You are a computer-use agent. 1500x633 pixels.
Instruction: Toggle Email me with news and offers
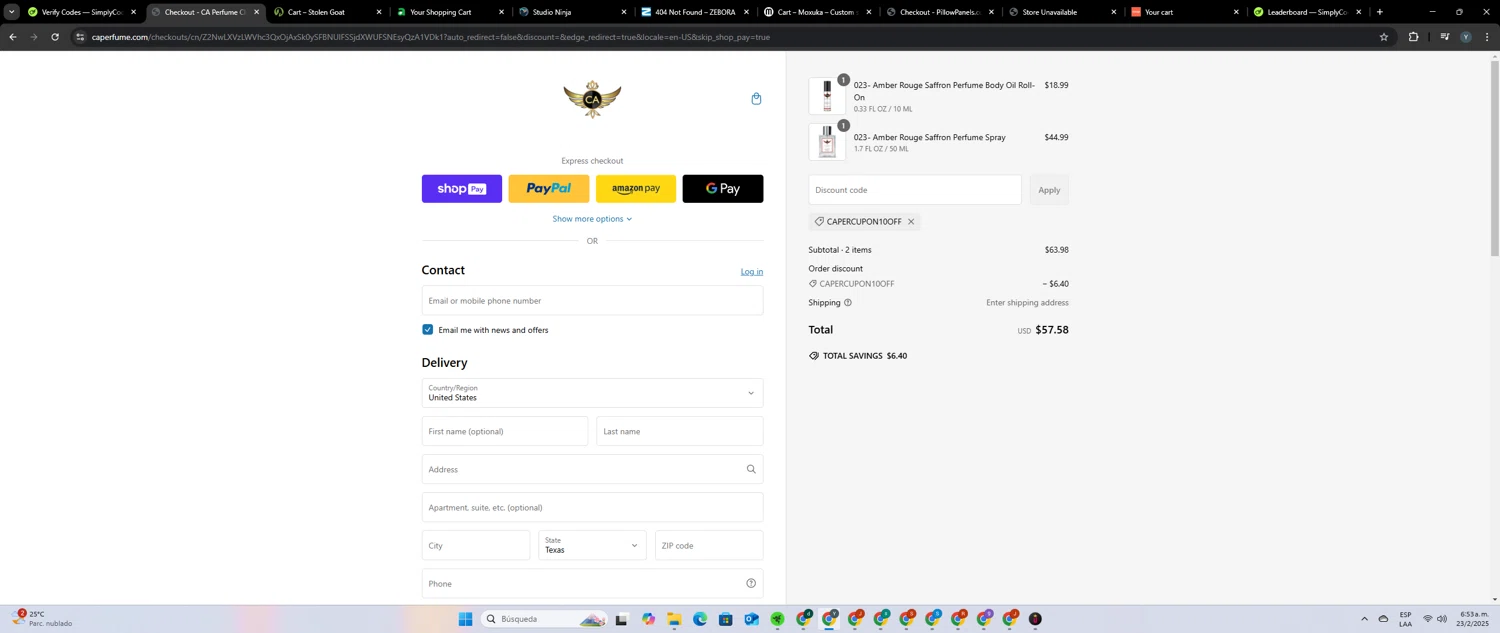coord(428,330)
